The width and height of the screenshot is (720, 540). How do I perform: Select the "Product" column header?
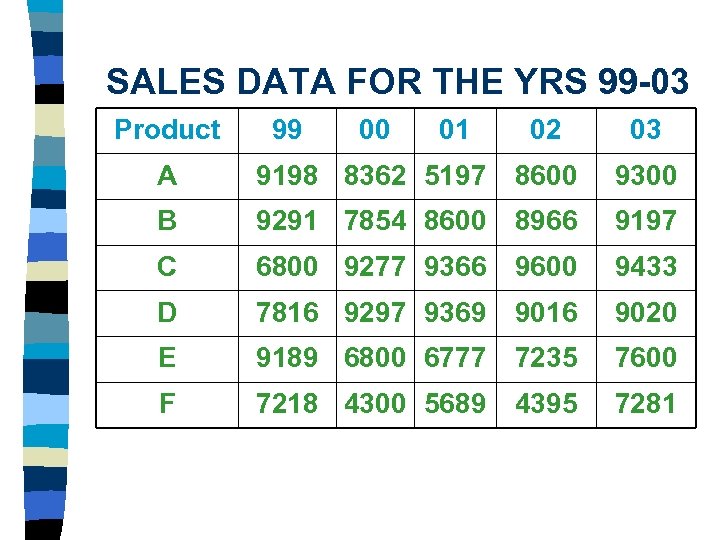(x=167, y=129)
